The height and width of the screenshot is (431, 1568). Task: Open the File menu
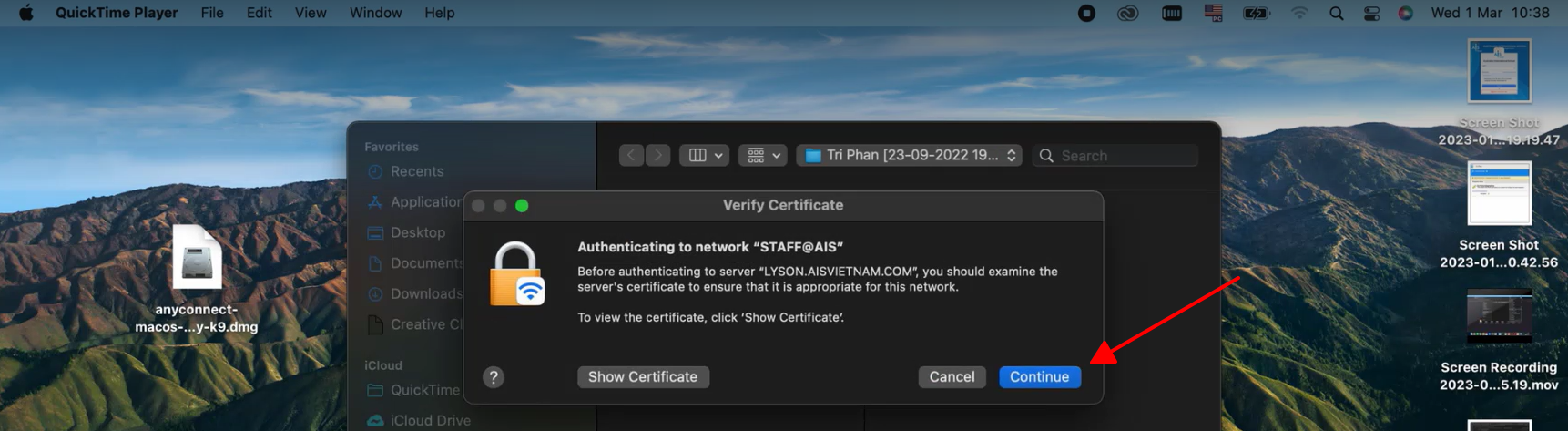[x=212, y=13]
